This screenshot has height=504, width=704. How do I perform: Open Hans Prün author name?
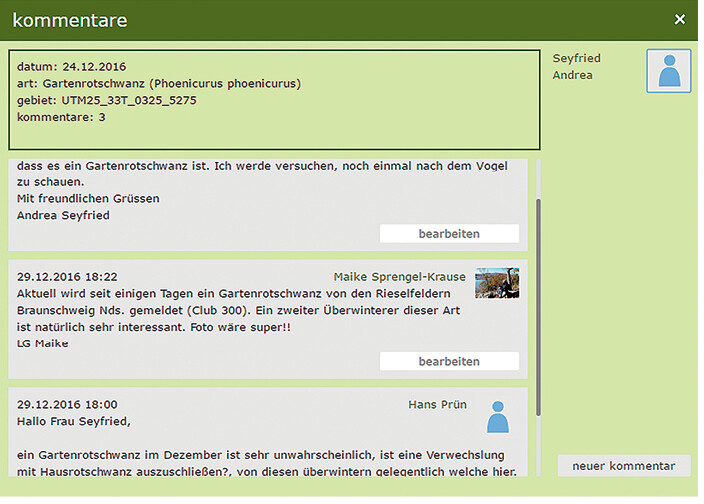[x=437, y=404]
